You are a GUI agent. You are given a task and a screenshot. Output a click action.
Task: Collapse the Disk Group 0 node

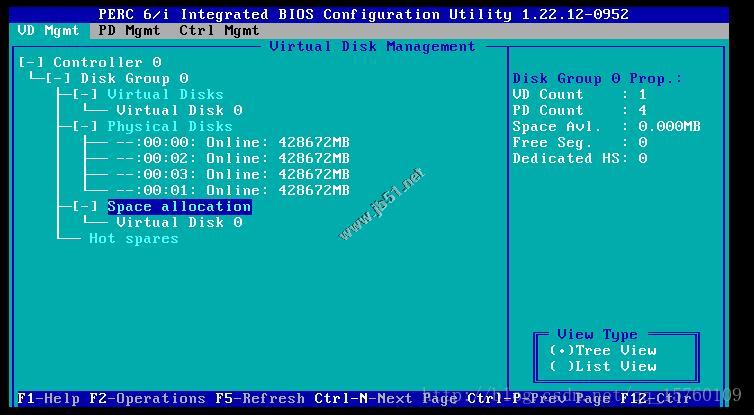(x=58, y=78)
